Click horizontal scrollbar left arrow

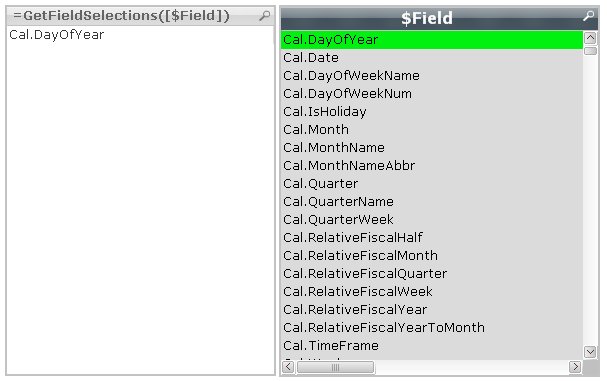coord(288,367)
